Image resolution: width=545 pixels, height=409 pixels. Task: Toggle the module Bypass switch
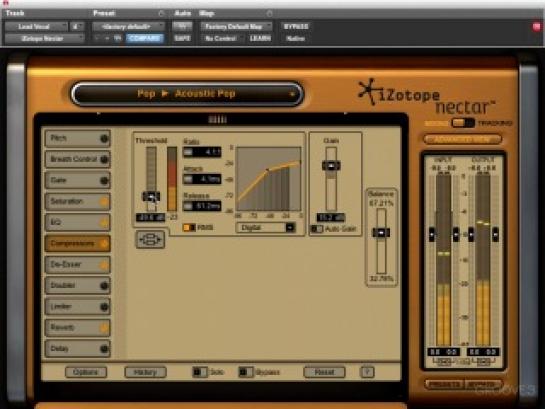click(246, 372)
